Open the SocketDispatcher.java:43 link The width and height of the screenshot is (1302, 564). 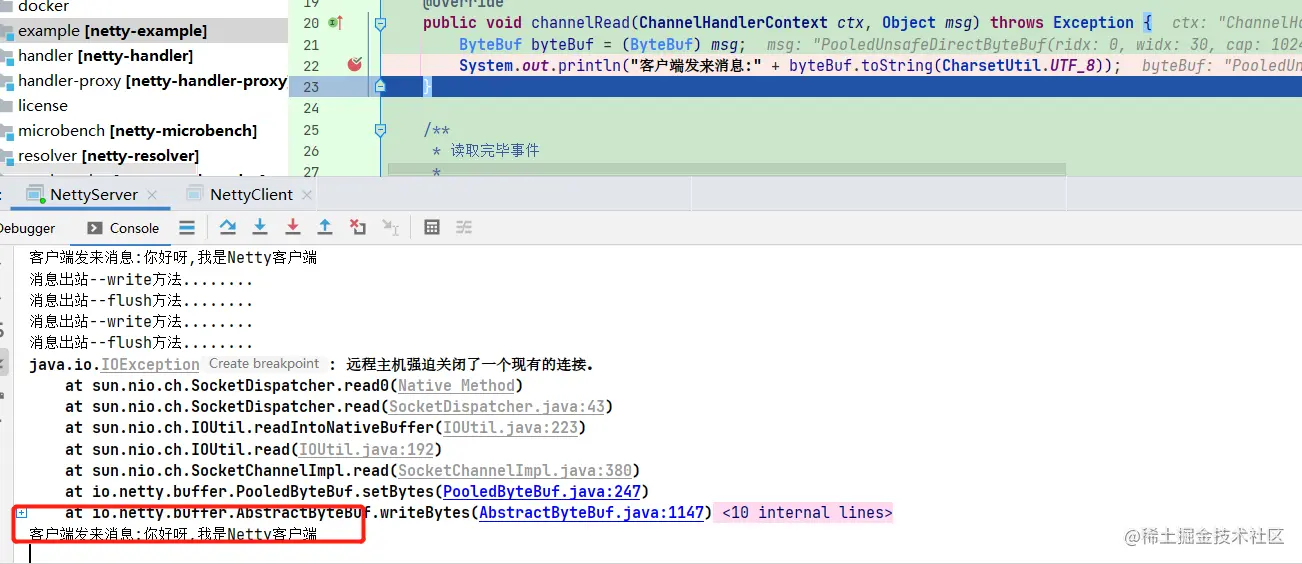coord(497,407)
